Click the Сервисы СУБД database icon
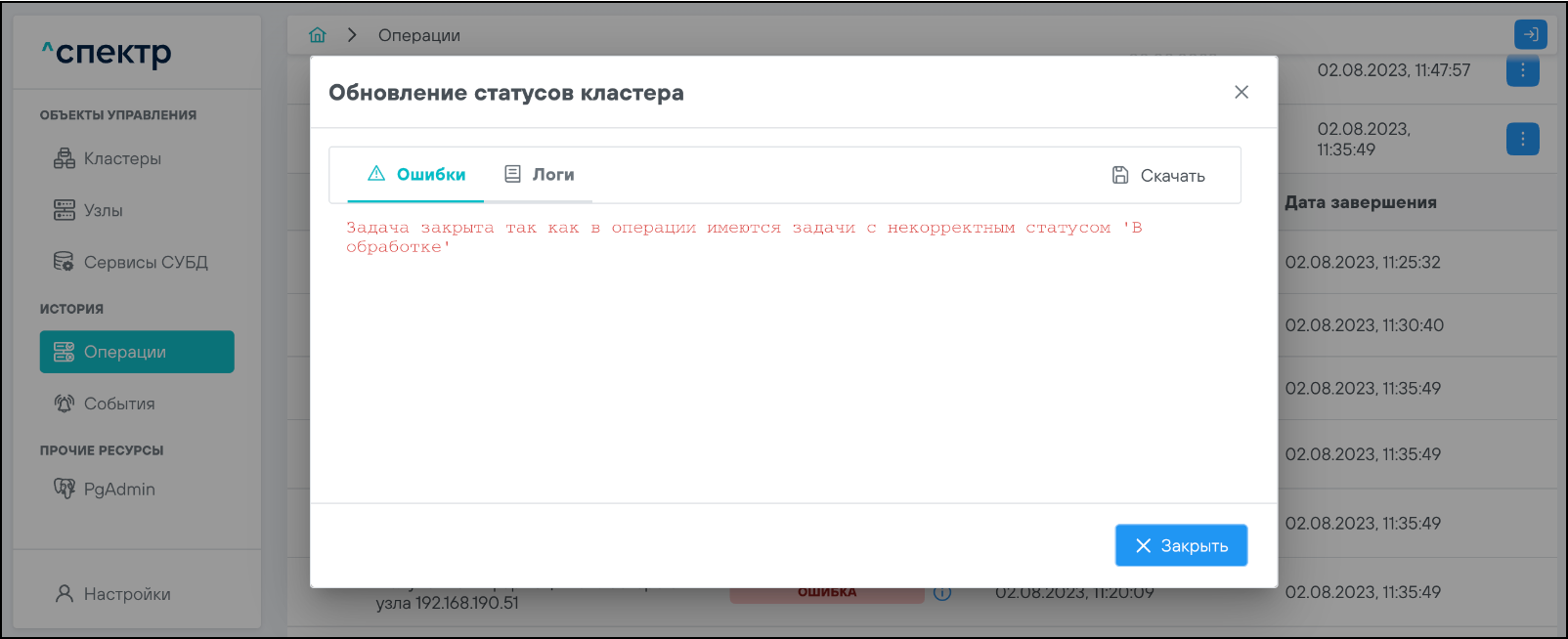Viewport: 1568px width, 639px height. pyautogui.click(x=65, y=262)
